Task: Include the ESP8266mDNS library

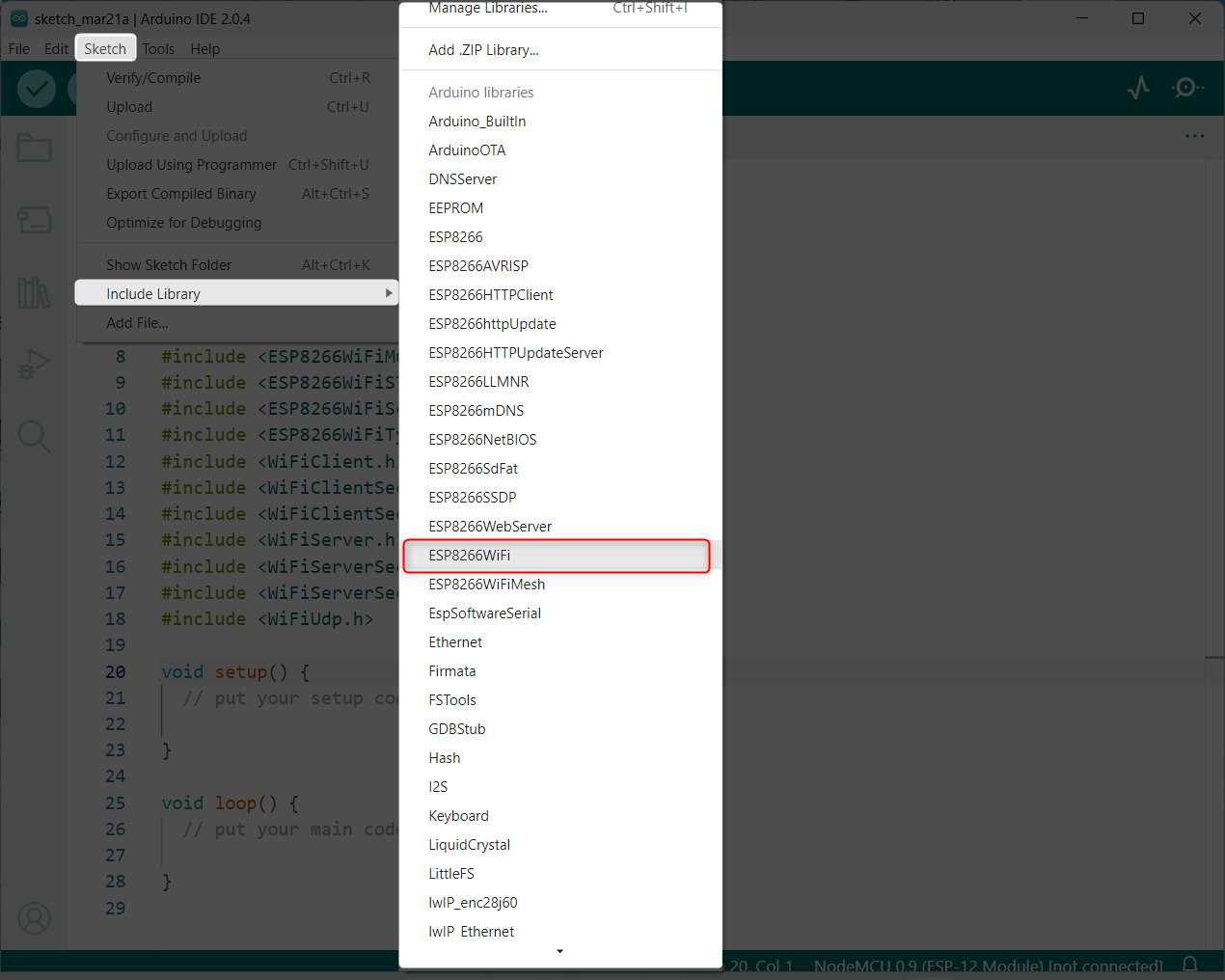Action: coord(560,411)
